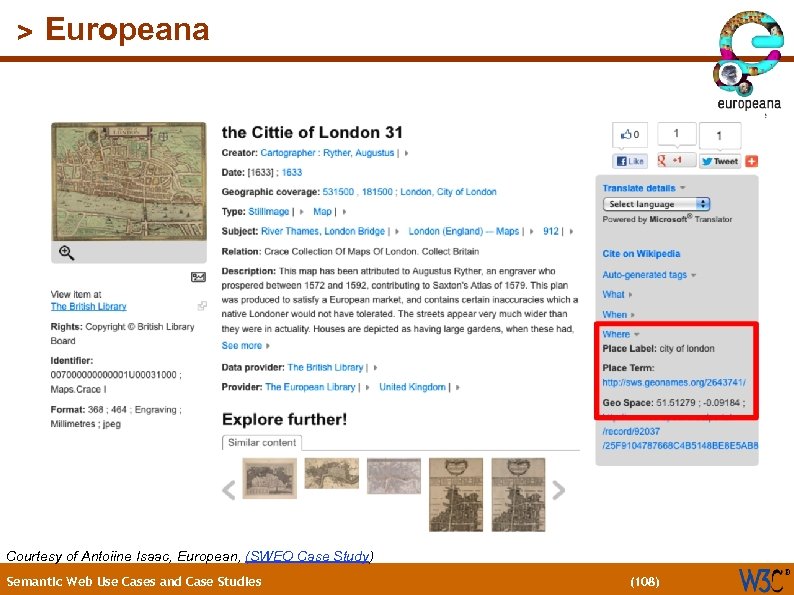Screen dimensions: 794x595
Task: Click the Tweet count bubble
Action: coord(720,135)
